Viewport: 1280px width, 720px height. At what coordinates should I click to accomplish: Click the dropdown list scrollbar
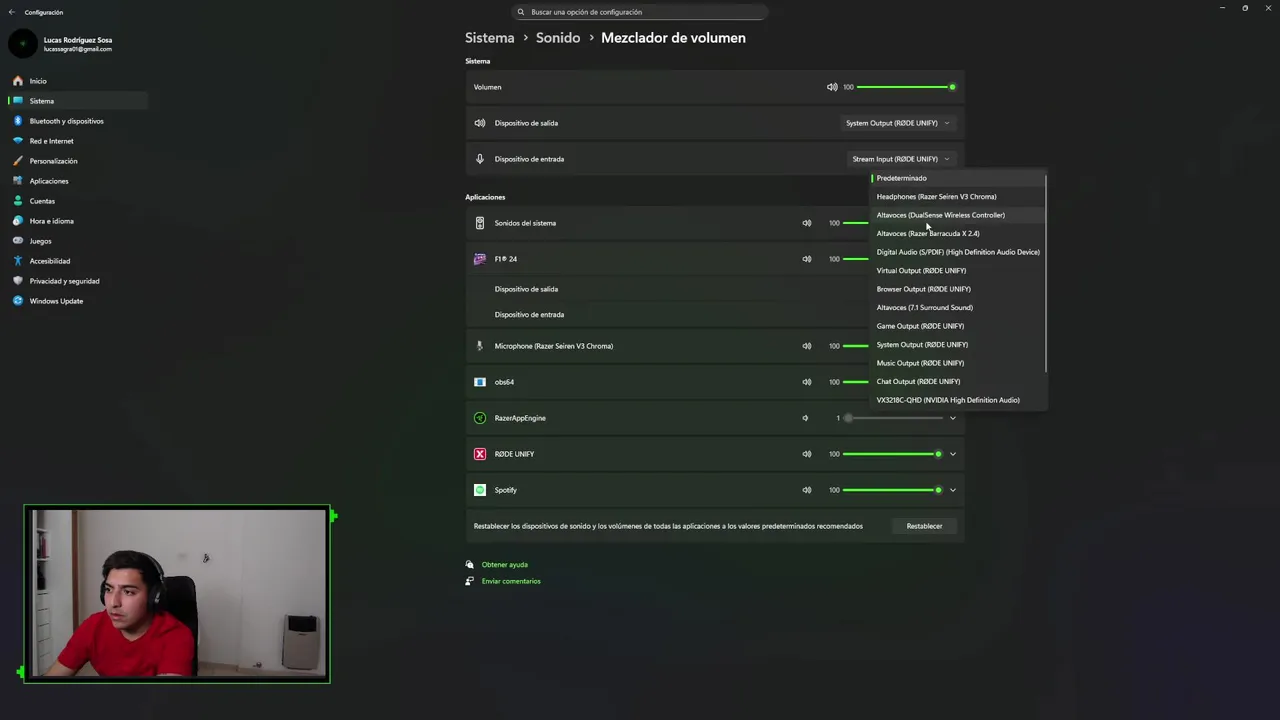click(1046, 274)
